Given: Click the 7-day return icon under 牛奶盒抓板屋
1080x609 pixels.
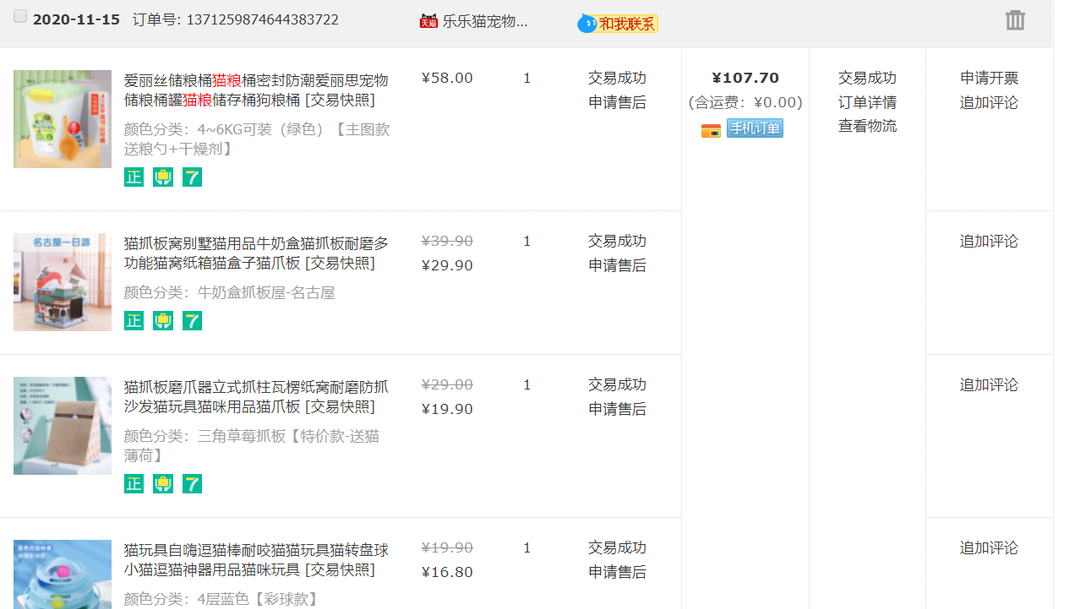Looking at the screenshot, I should click(x=192, y=320).
